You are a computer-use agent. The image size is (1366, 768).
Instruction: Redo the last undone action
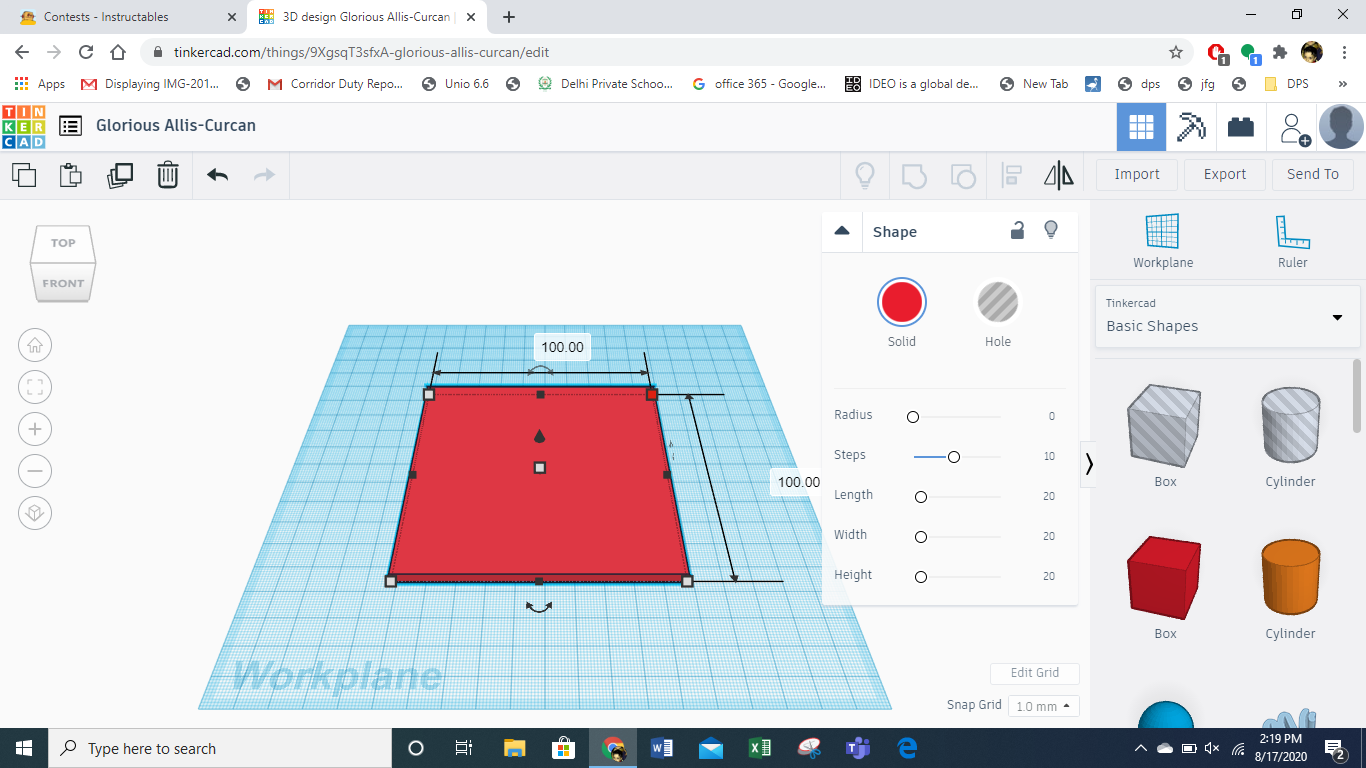[x=264, y=175]
